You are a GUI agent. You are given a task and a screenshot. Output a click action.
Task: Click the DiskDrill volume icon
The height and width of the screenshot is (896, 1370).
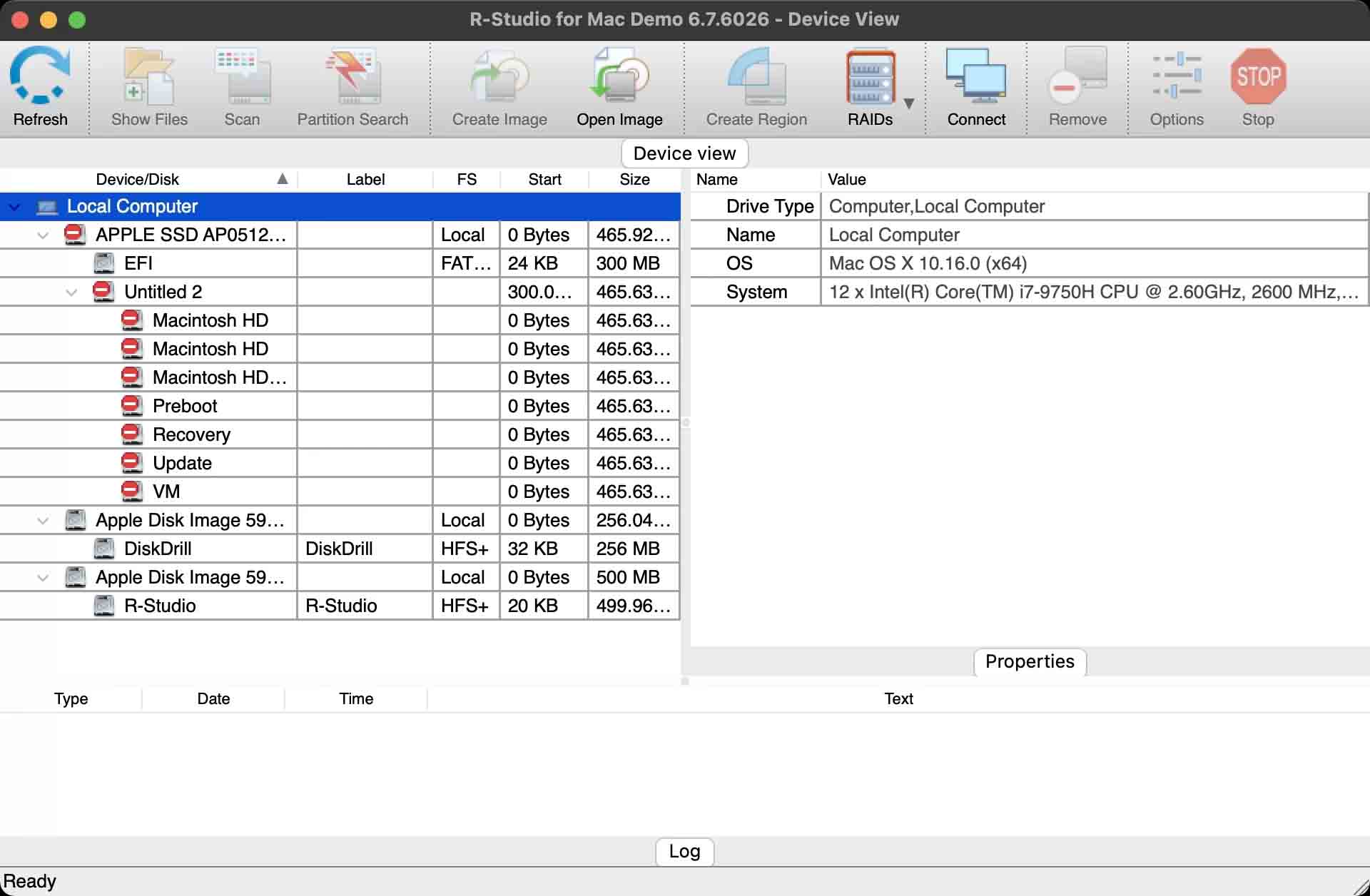point(104,549)
